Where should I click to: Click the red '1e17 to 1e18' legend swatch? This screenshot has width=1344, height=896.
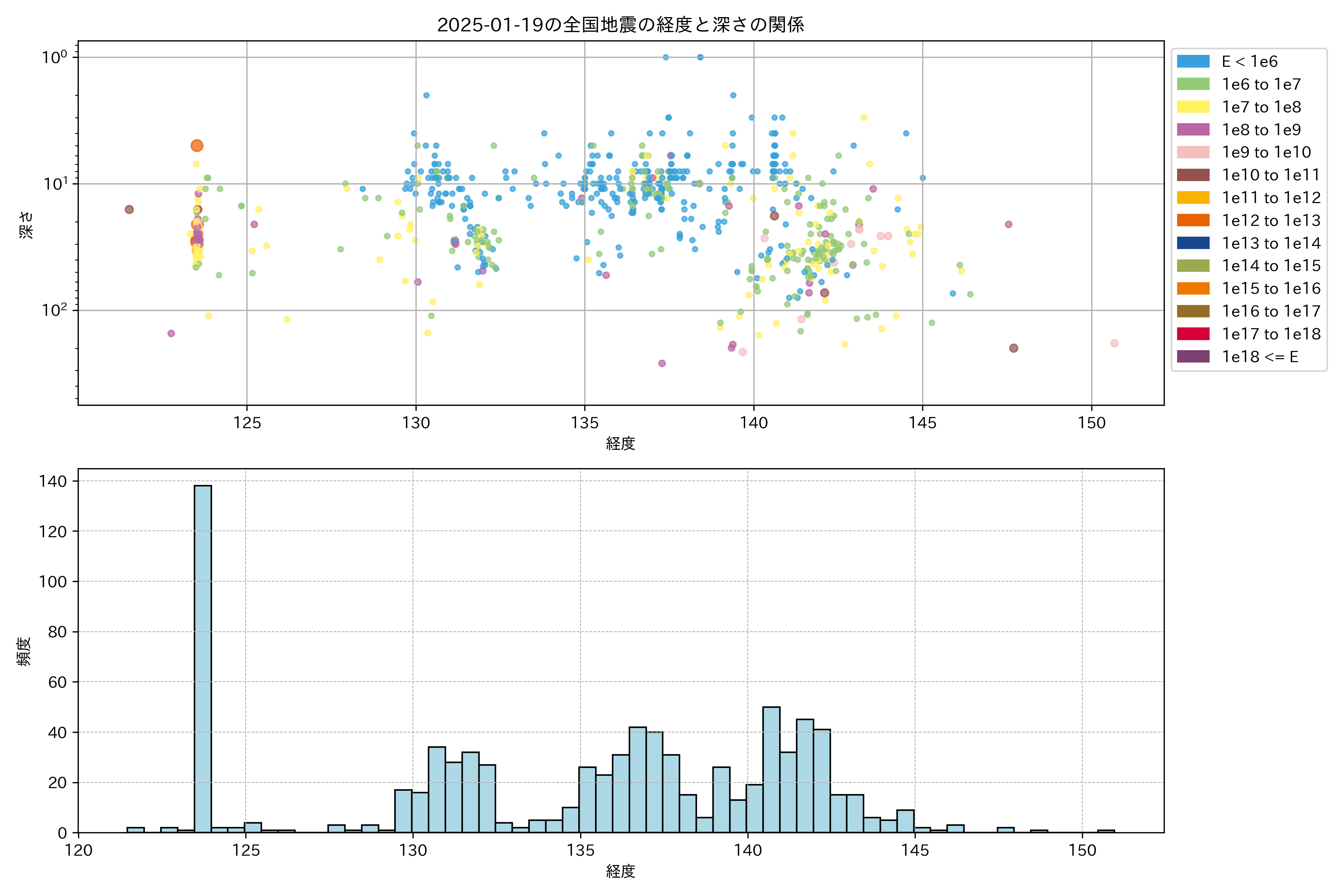pyautogui.click(x=1192, y=334)
